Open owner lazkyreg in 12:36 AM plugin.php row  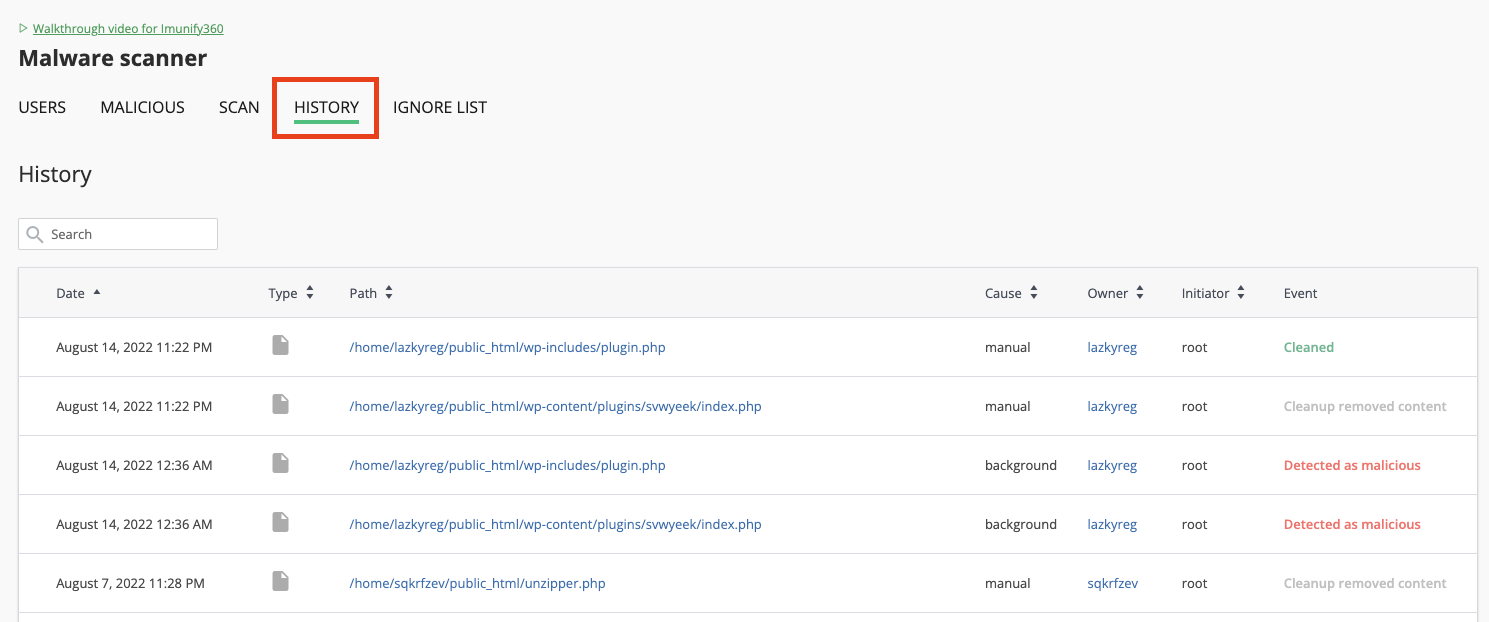point(1112,465)
